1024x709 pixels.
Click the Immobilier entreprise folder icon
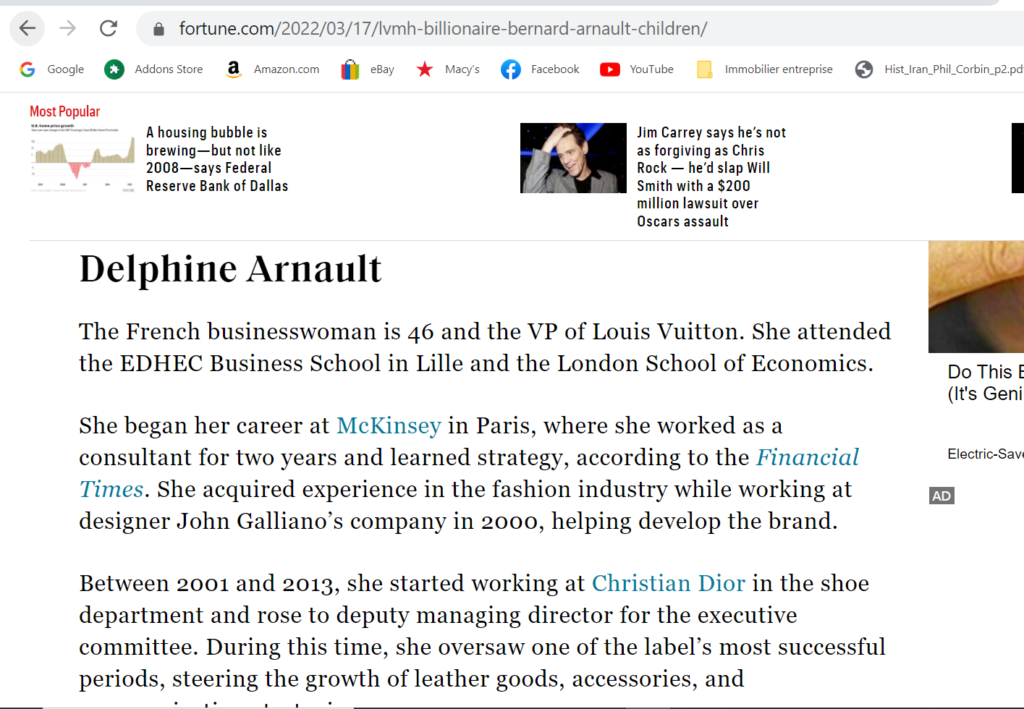pyautogui.click(x=705, y=69)
